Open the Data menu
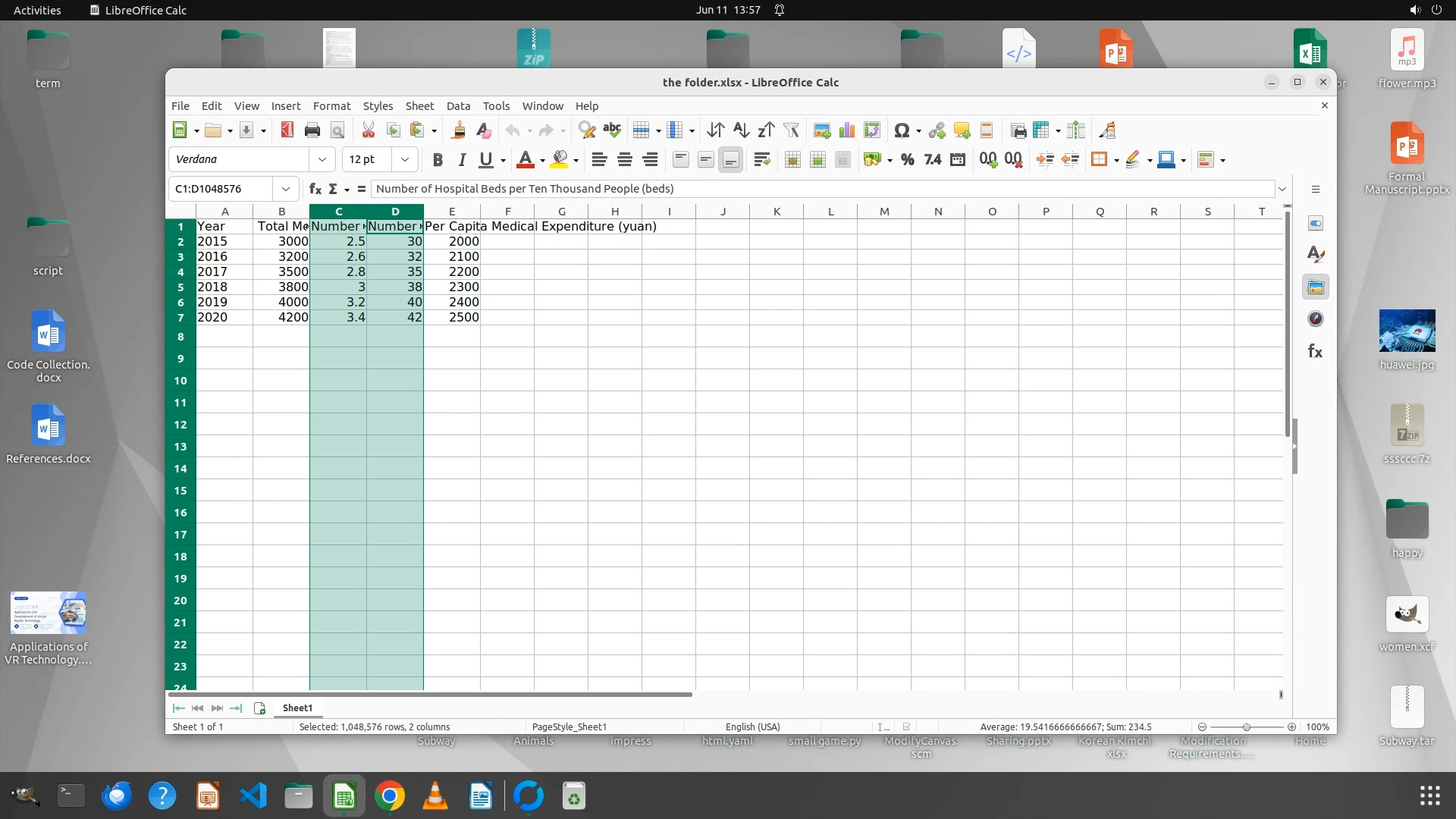Image resolution: width=1456 pixels, height=819 pixels. (458, 106)
